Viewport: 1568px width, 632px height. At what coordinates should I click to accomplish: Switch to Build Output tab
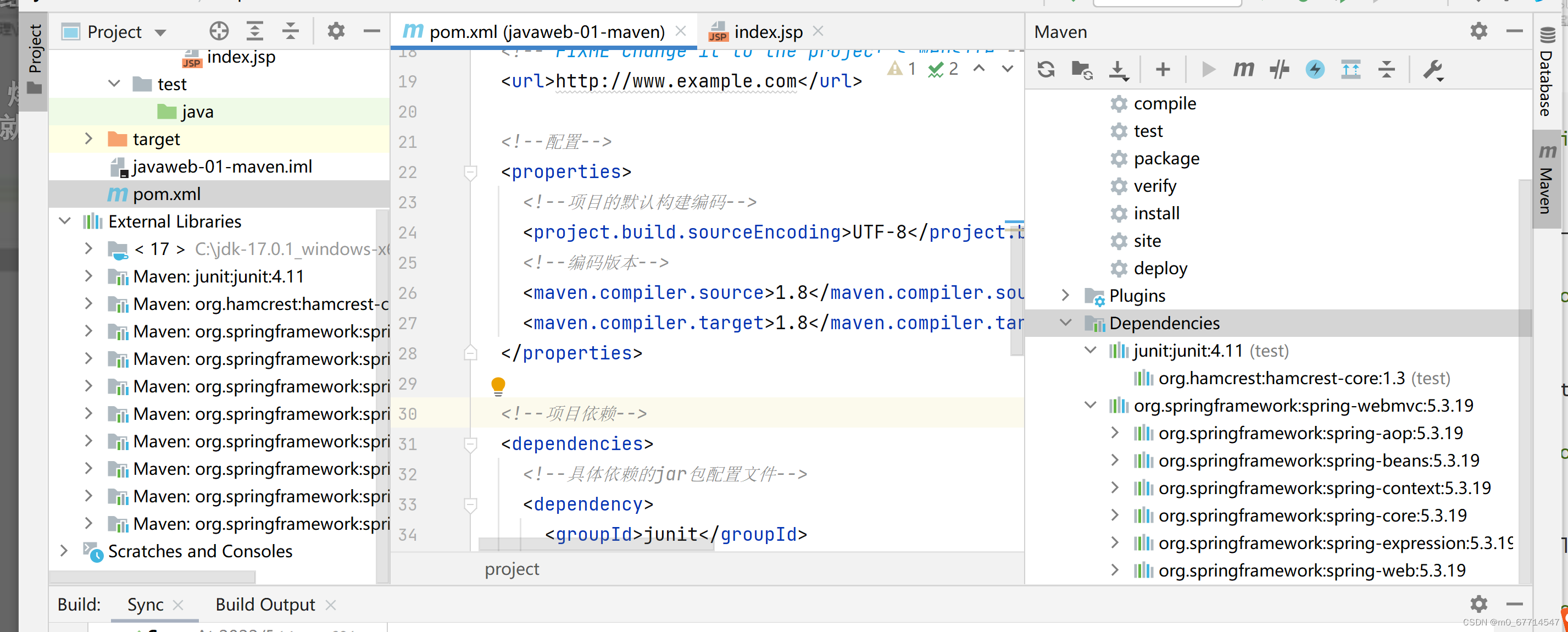(x=265, y=604)
